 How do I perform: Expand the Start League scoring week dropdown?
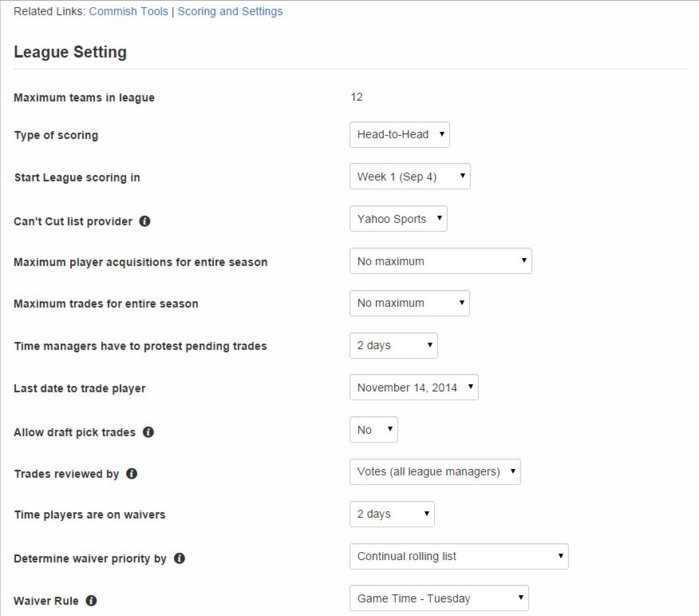(409, 177)
